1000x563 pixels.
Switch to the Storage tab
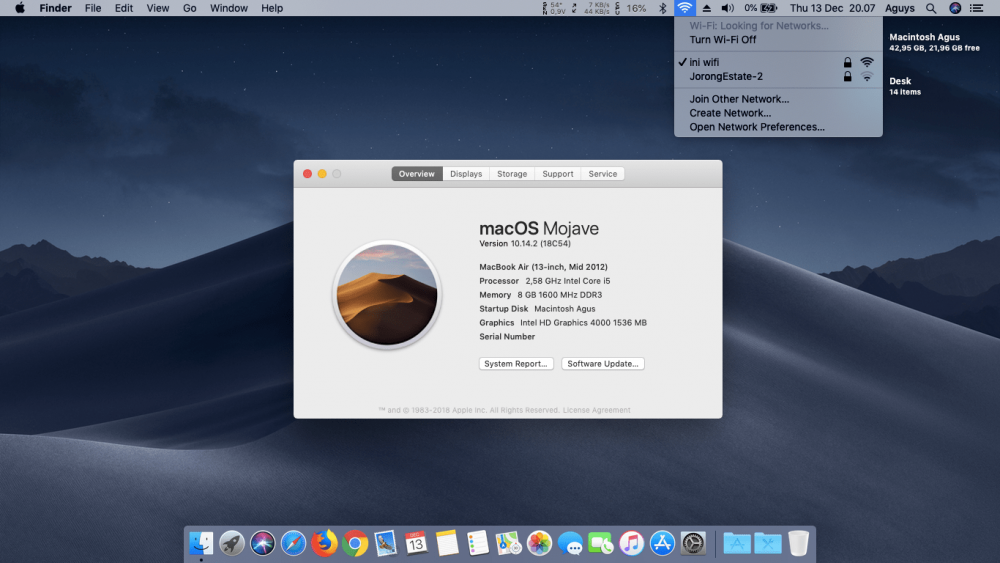coord(512,173)
